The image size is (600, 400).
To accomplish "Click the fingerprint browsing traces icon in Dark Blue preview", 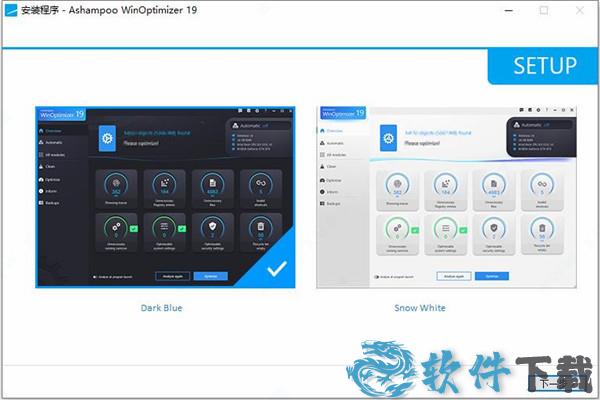I will [x=116, y=184].
